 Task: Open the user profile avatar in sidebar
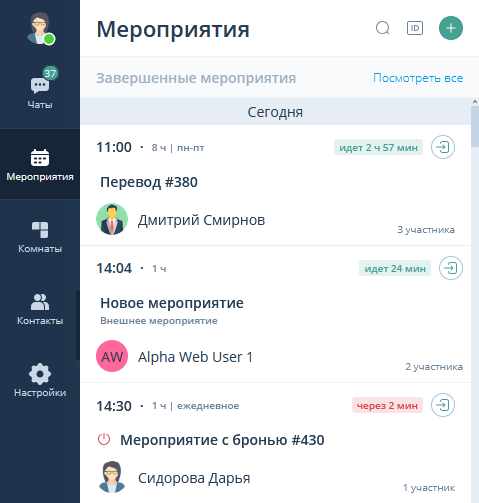point(40,28)
